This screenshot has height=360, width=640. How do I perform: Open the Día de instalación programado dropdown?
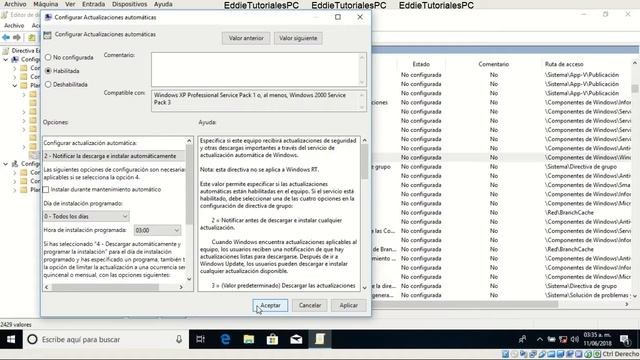[86, 216]
